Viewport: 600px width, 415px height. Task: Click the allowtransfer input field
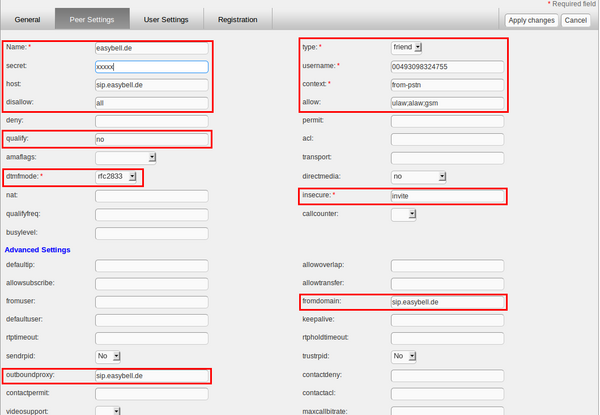tap(447, 284)
